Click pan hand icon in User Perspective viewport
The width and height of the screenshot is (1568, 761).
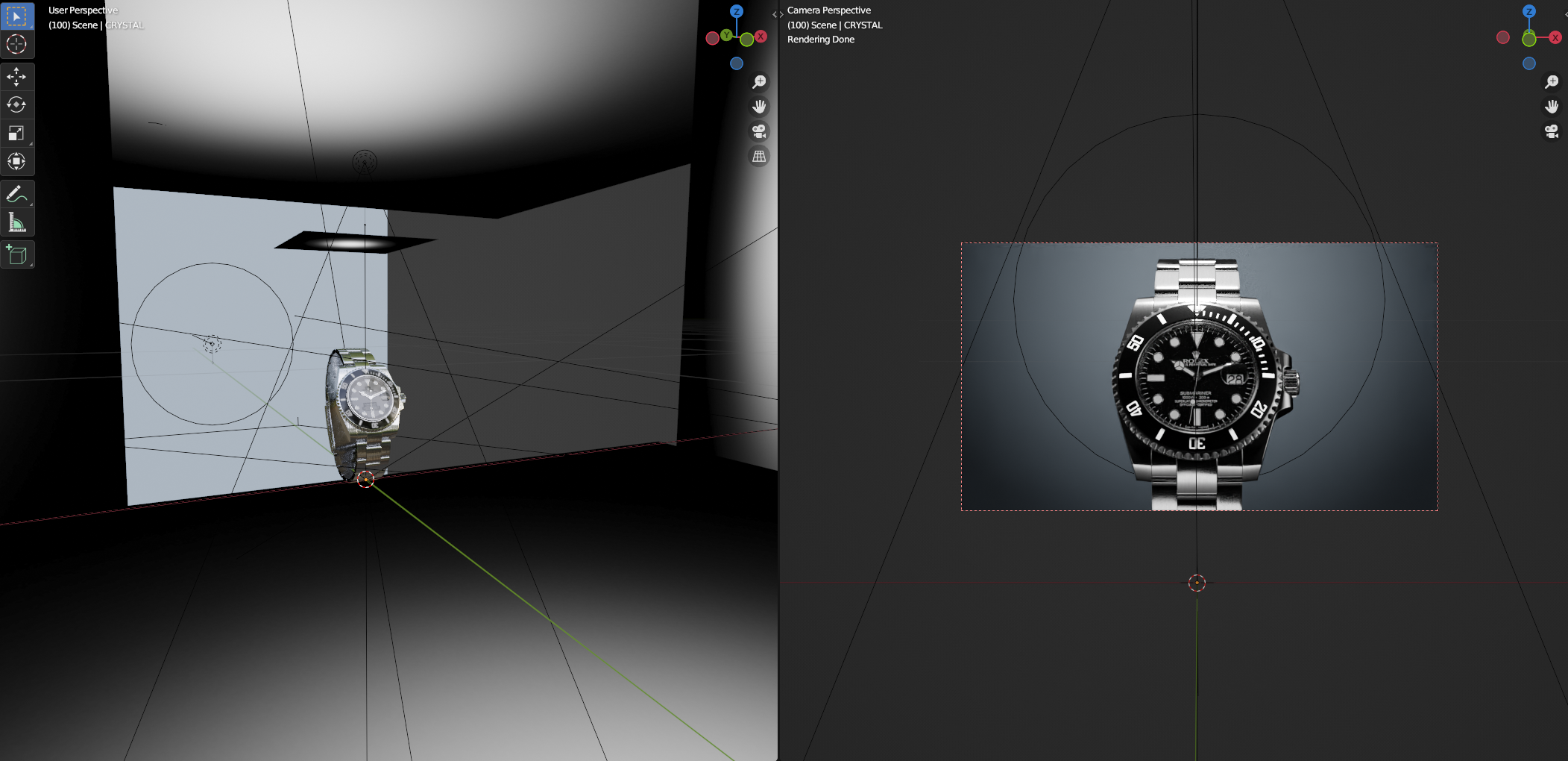click(x=759, y=107)
